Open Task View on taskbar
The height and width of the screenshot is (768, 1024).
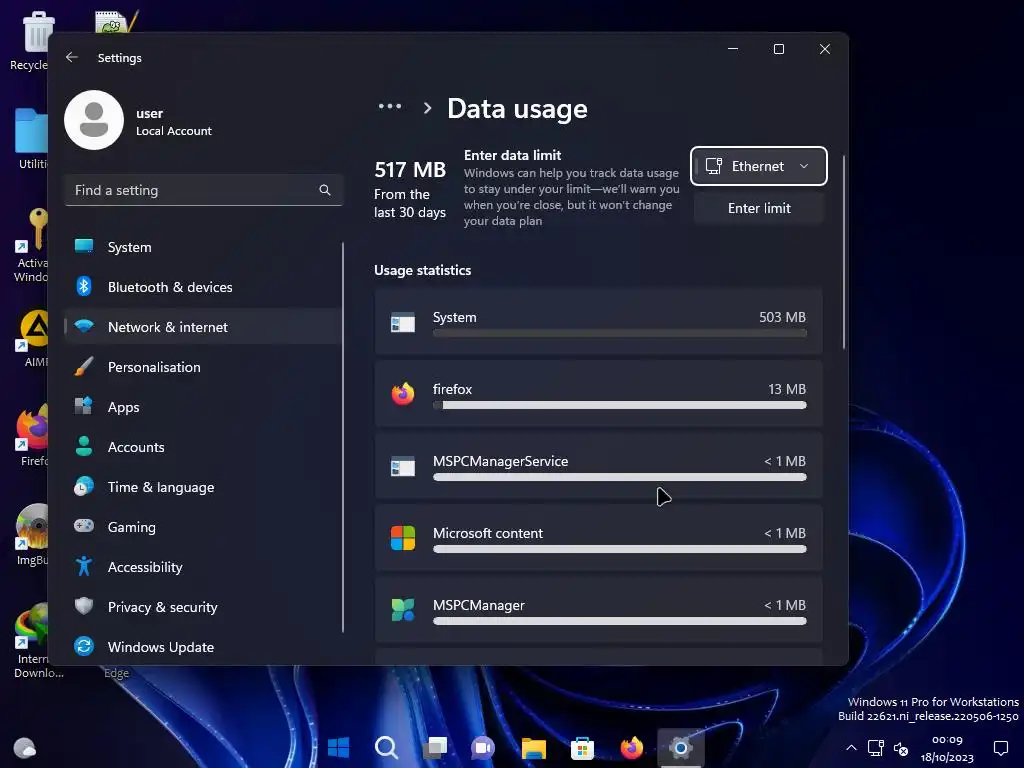click(435, 748)
